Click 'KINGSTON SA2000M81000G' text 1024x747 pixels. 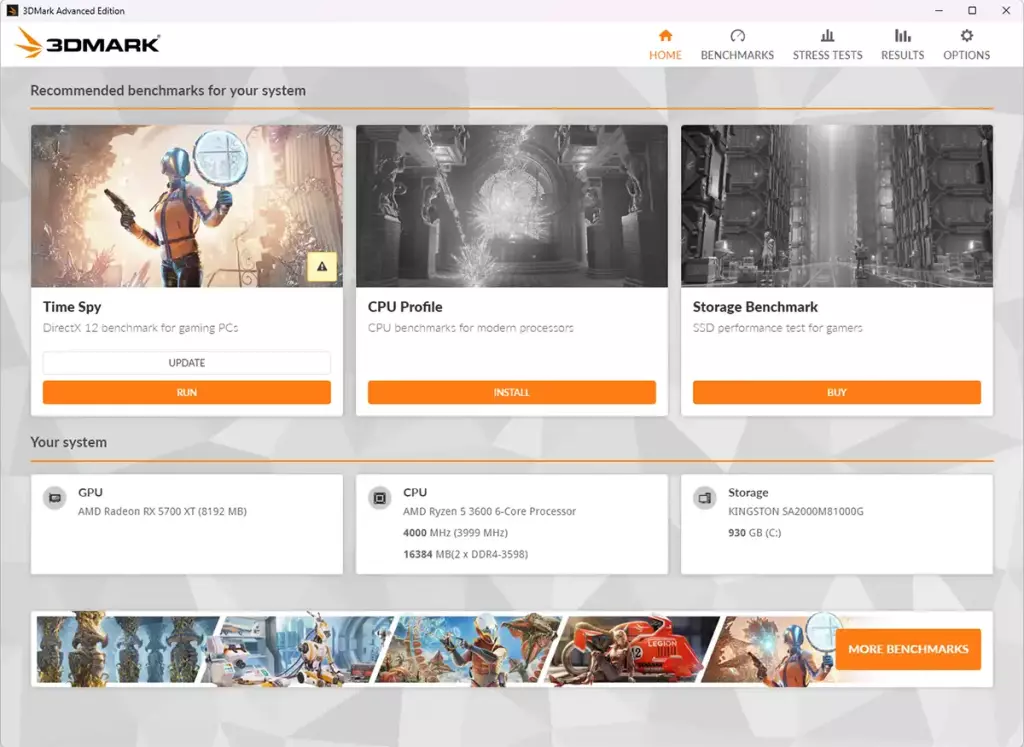click(795, 511)
